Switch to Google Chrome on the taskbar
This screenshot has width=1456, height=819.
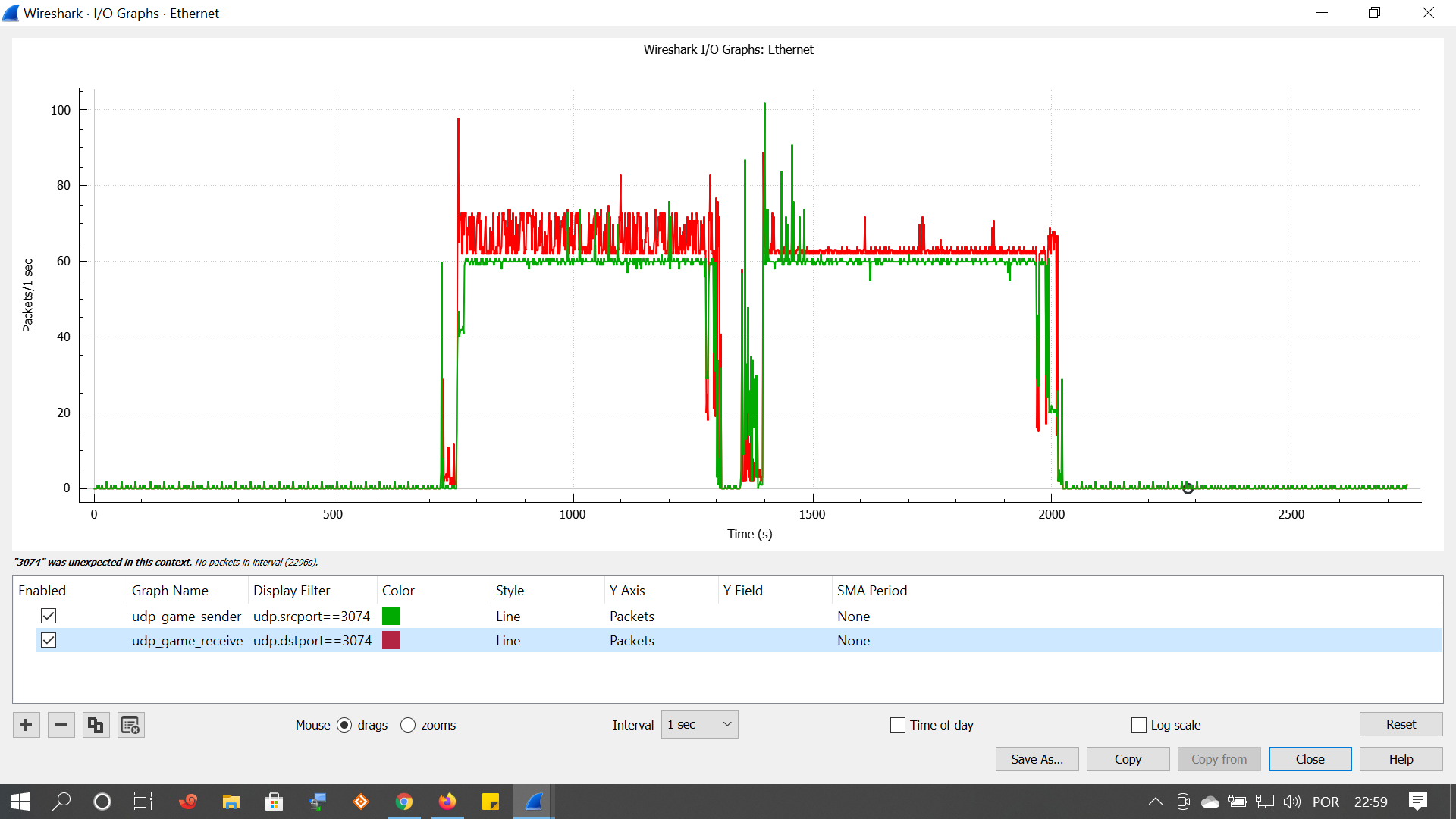404,802
